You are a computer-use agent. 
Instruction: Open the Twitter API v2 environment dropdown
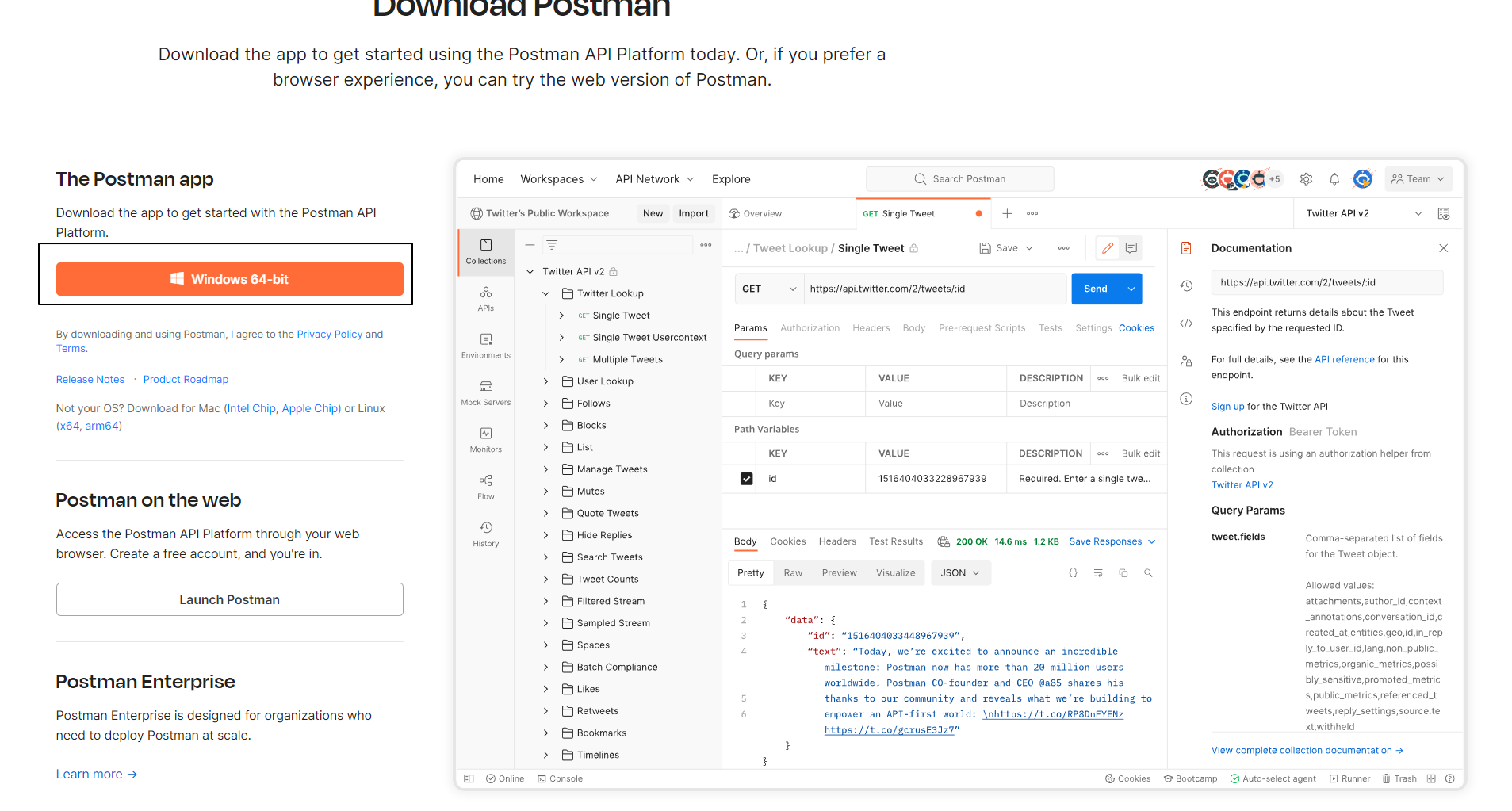pos(1364,213)
